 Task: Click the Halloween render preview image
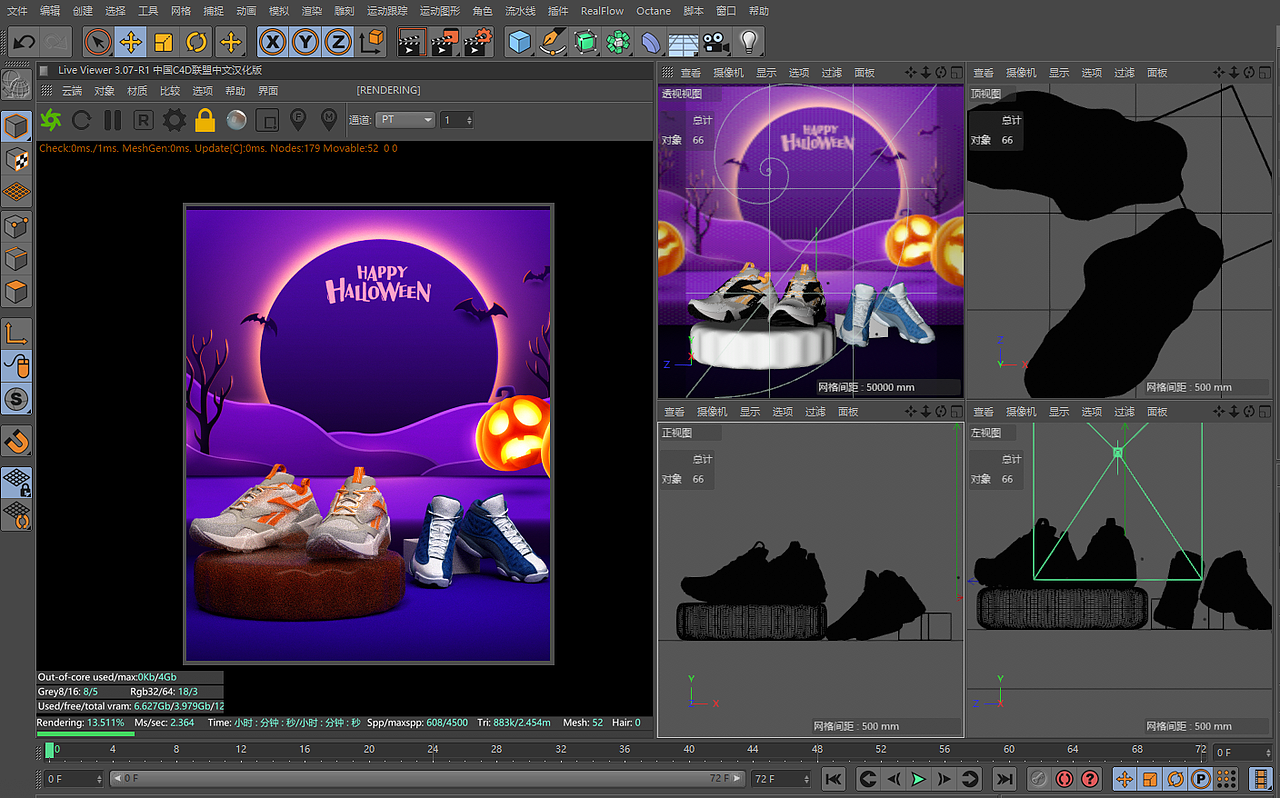coord(368,434)
